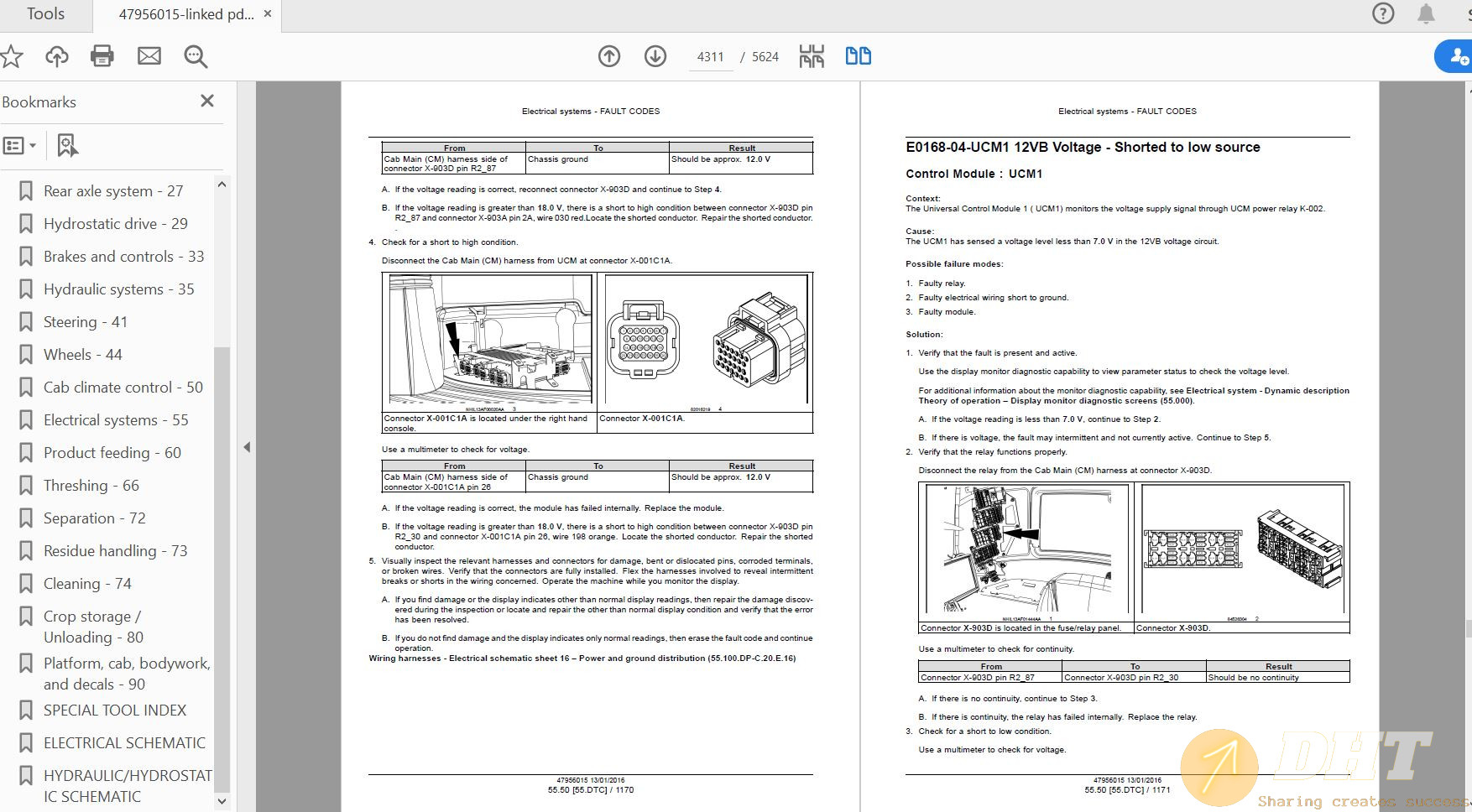Open bookmark Brakes and controls - 33
Screen dimensions: 1472x812
[124, 257]
